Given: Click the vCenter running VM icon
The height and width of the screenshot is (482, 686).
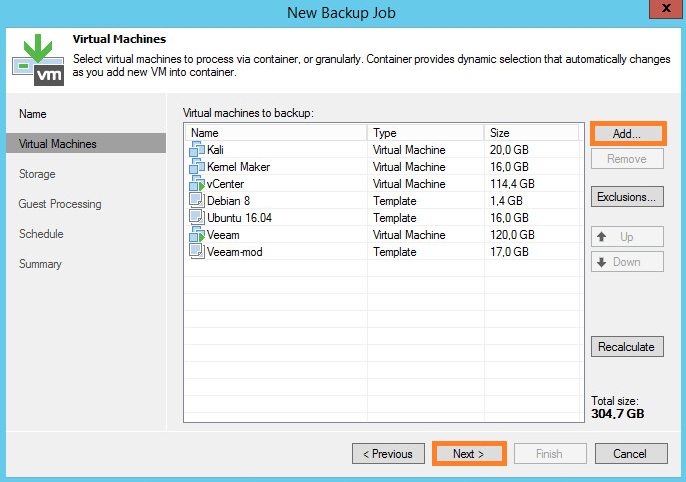Looking at the screenshot, I should 197,184.
